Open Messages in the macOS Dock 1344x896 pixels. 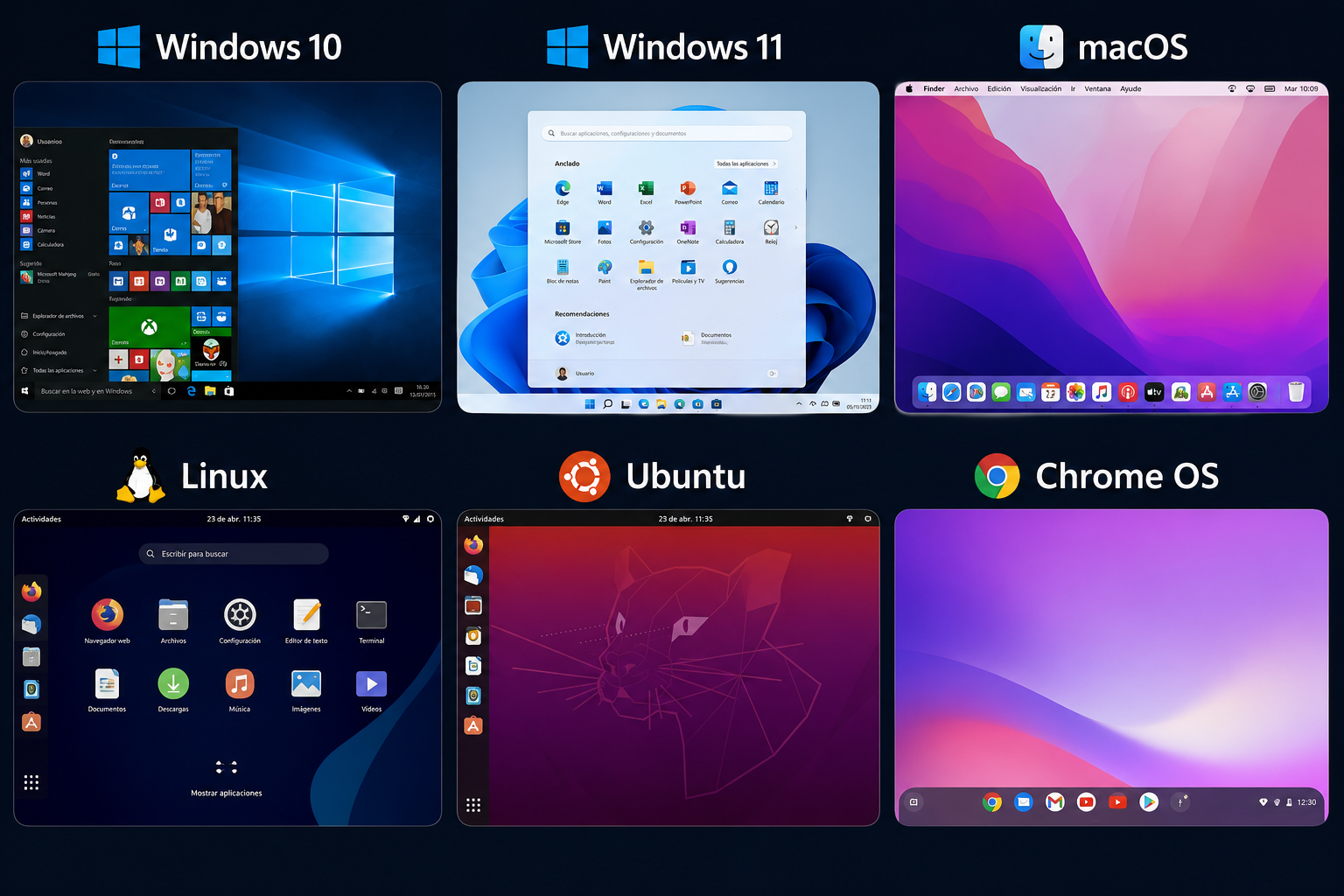[1001, 392]
